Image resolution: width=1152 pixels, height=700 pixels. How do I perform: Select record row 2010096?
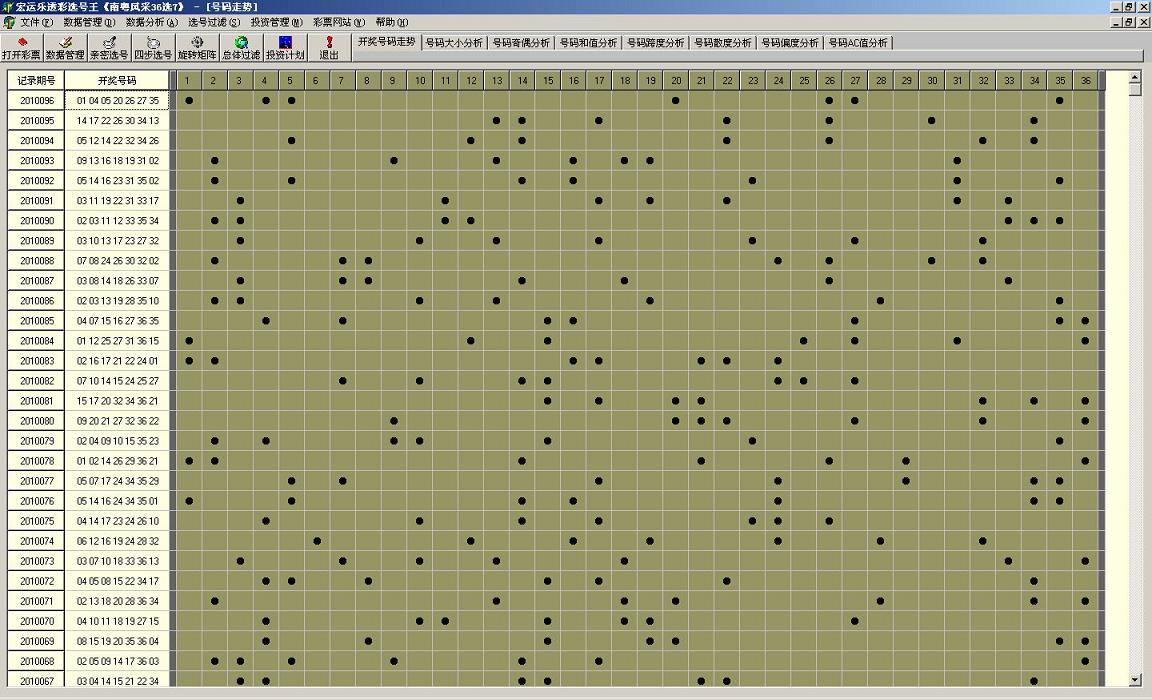[x=36, y=101]
